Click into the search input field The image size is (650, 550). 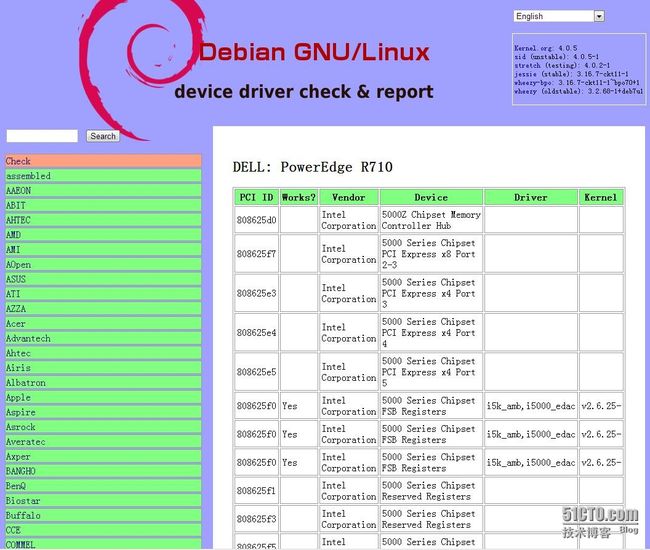point(42,136)
